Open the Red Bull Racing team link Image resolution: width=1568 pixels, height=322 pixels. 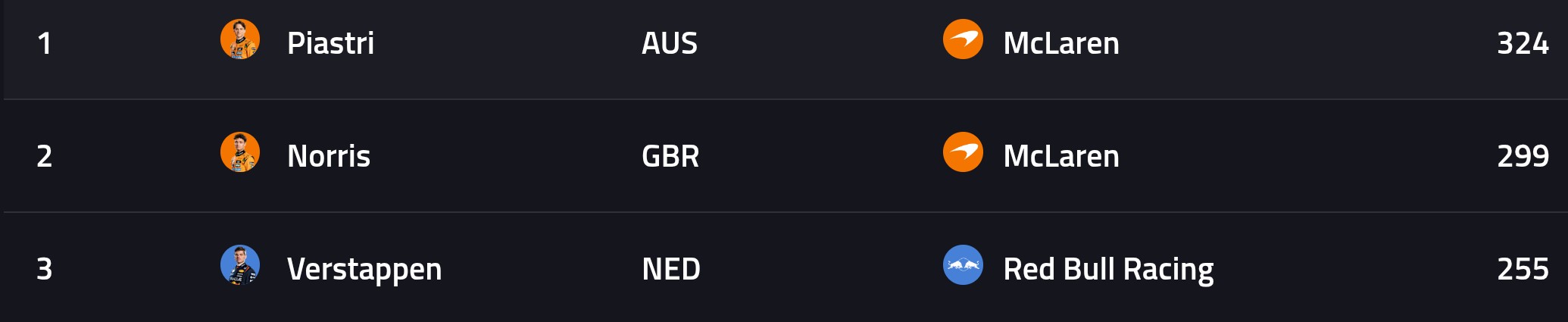click(1108, 269)
